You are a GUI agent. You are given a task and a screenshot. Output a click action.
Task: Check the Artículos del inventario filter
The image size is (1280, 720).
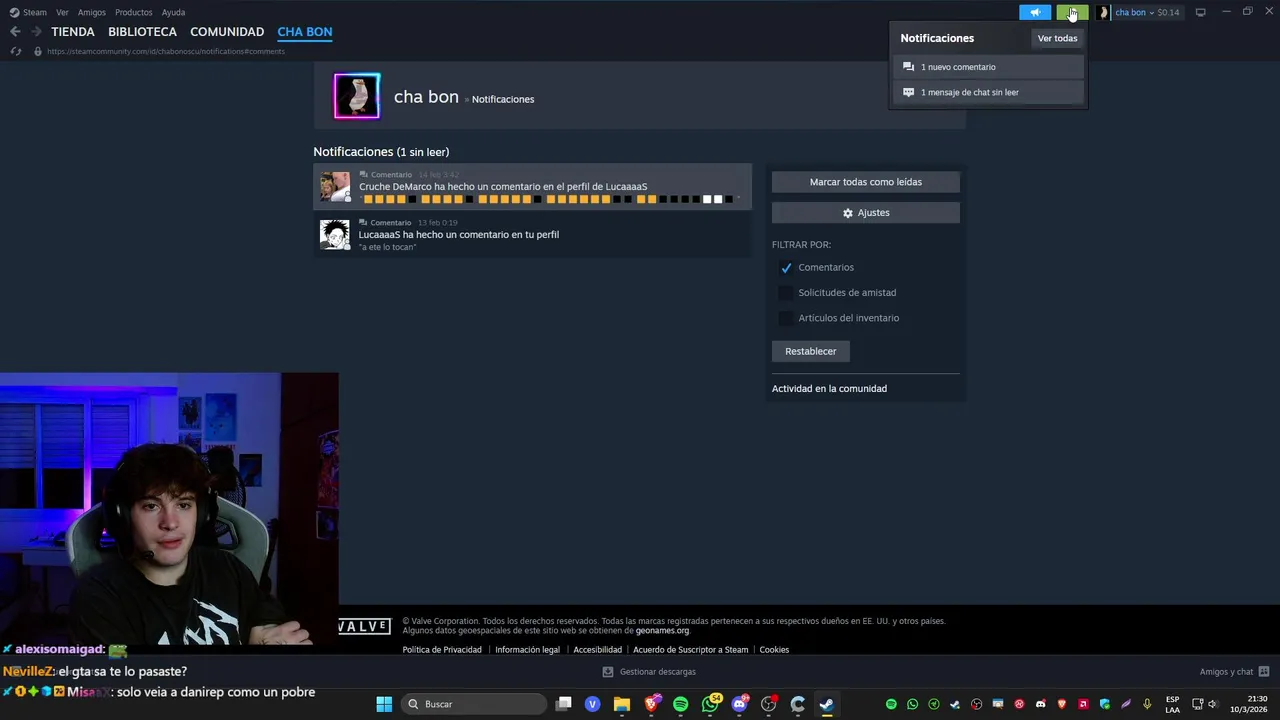(786, 318)
